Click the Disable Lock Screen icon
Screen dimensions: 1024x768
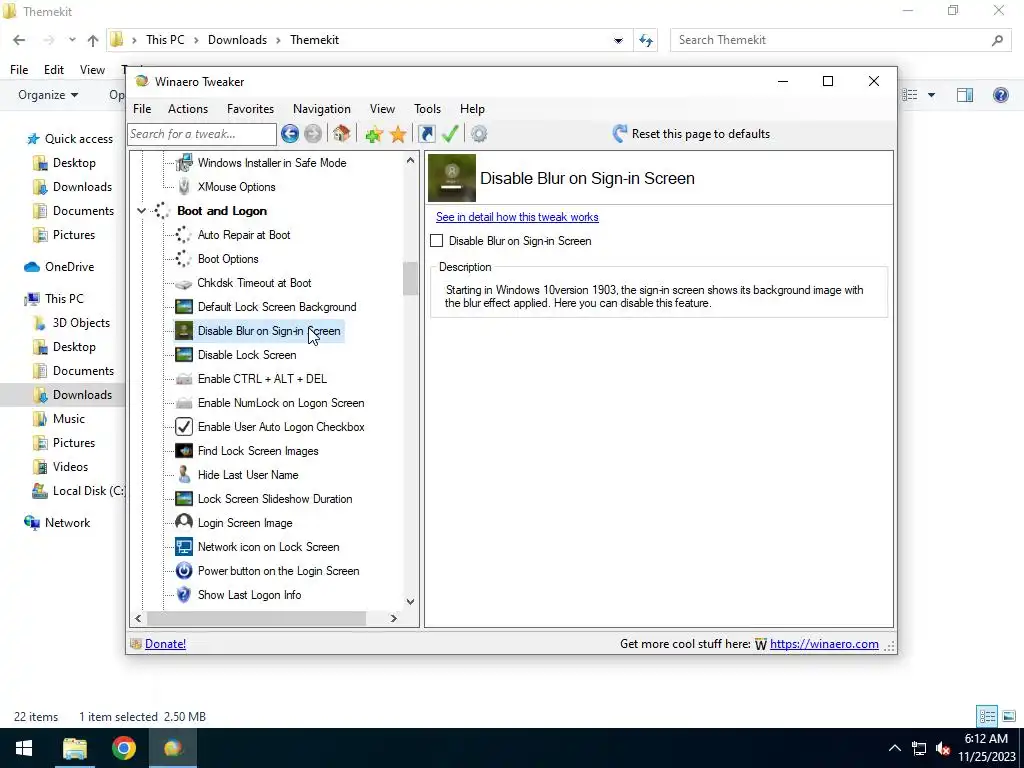pos(184,355)
